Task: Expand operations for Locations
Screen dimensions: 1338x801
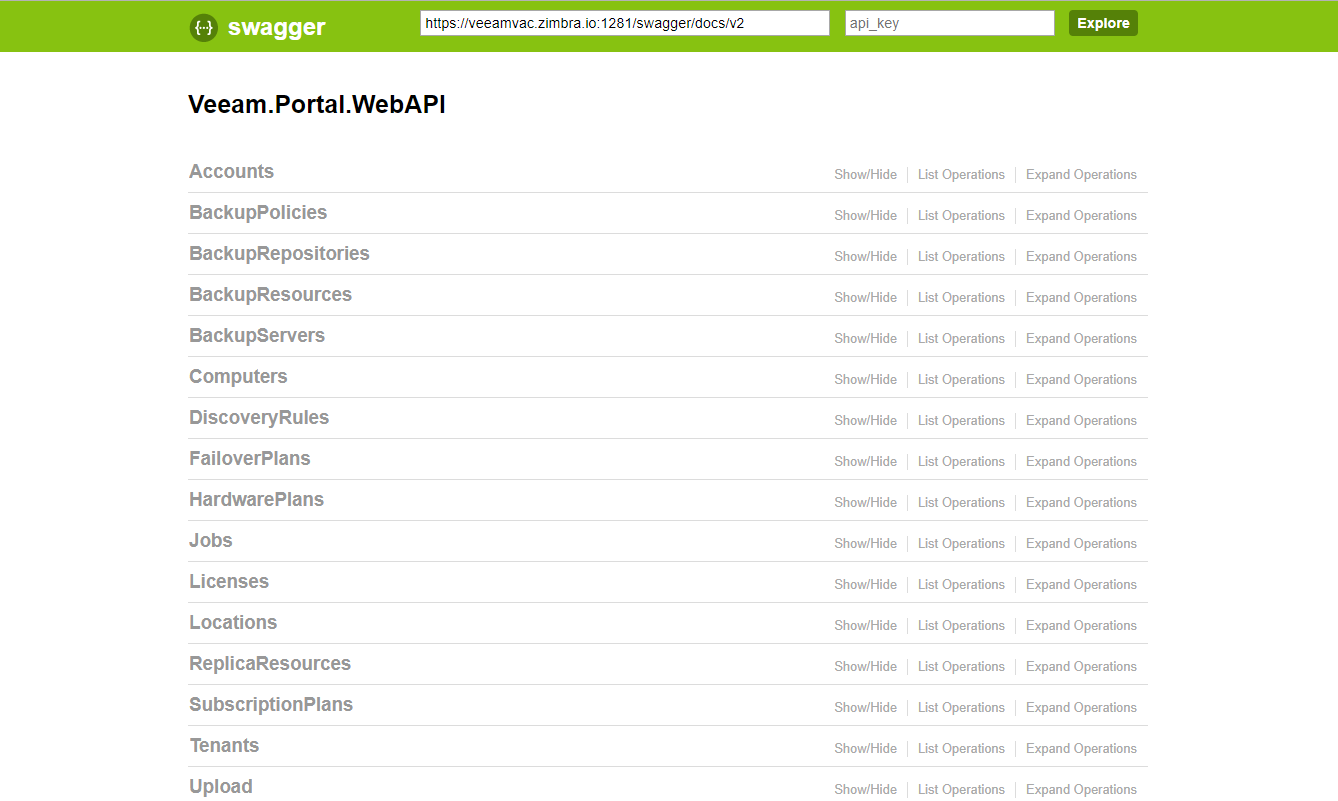Action: click(x=1081, y=626)
